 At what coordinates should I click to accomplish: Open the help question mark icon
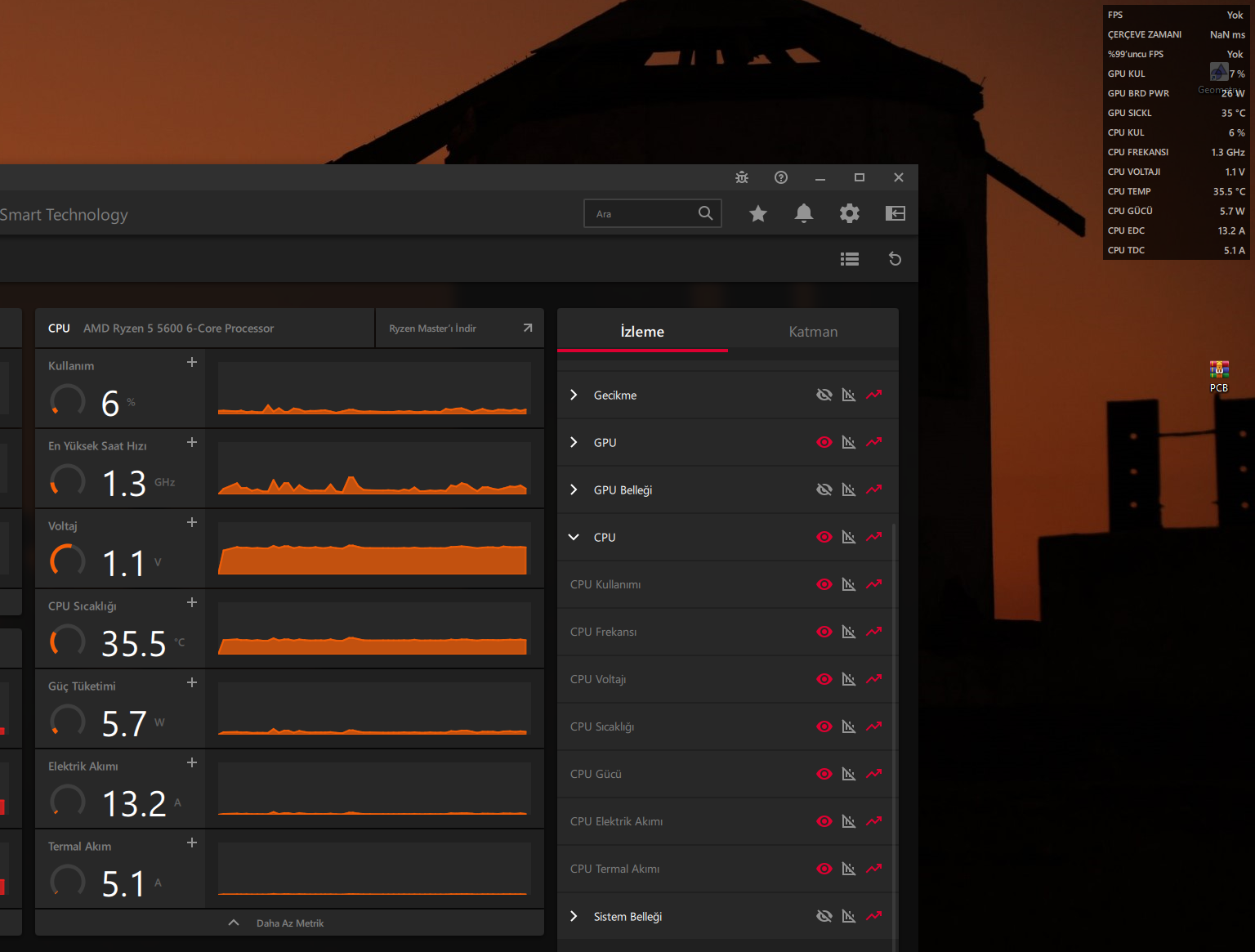pos(781,177)
